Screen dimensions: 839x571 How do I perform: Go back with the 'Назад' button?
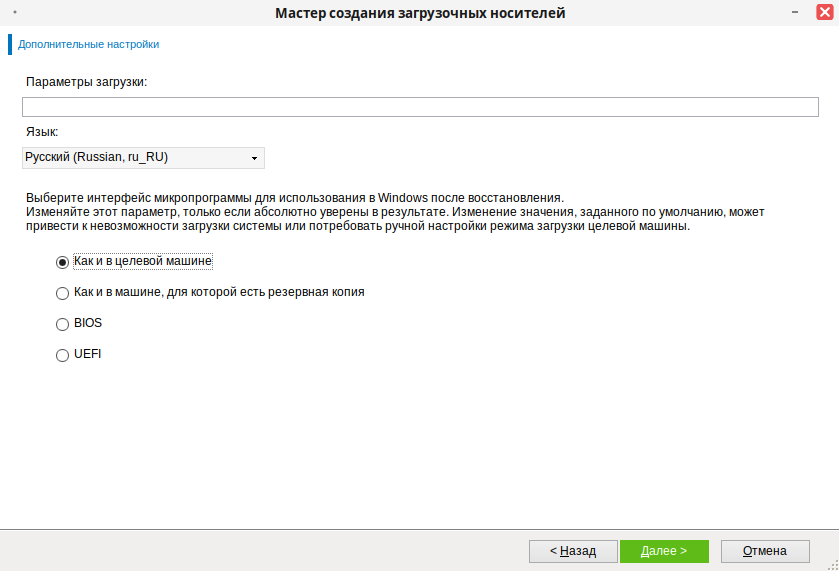572,551
